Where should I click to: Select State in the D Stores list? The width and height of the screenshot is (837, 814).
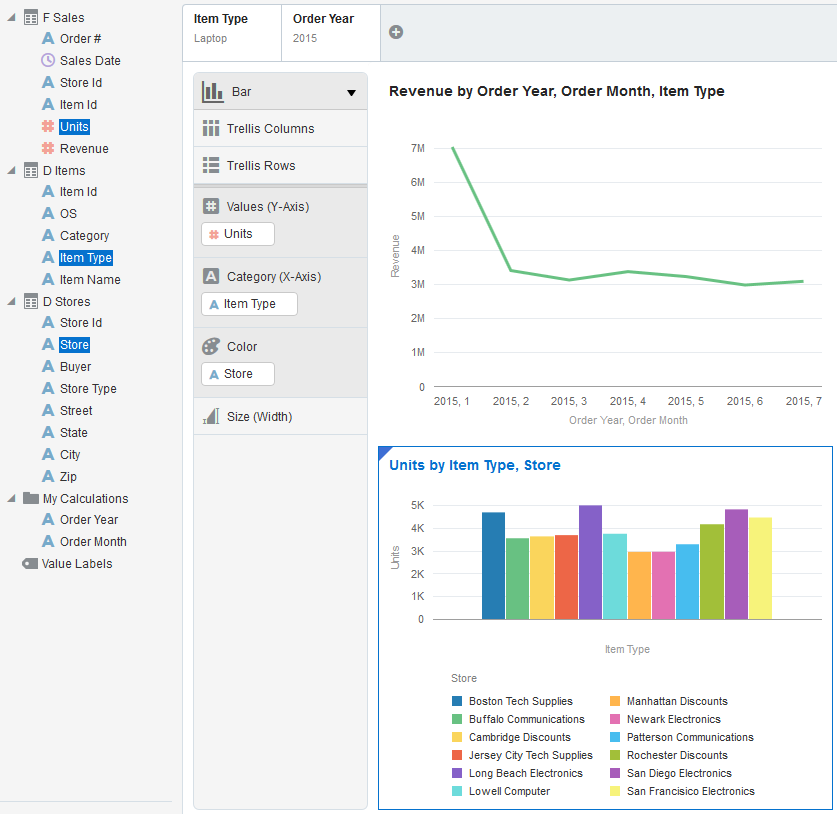point(74,432)
